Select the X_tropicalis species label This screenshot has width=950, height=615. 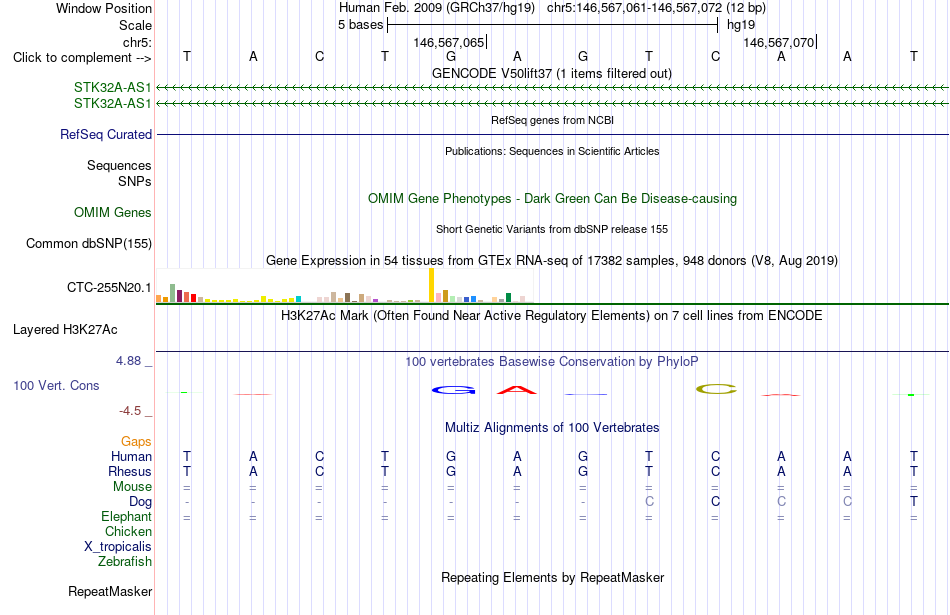[118, 547]
